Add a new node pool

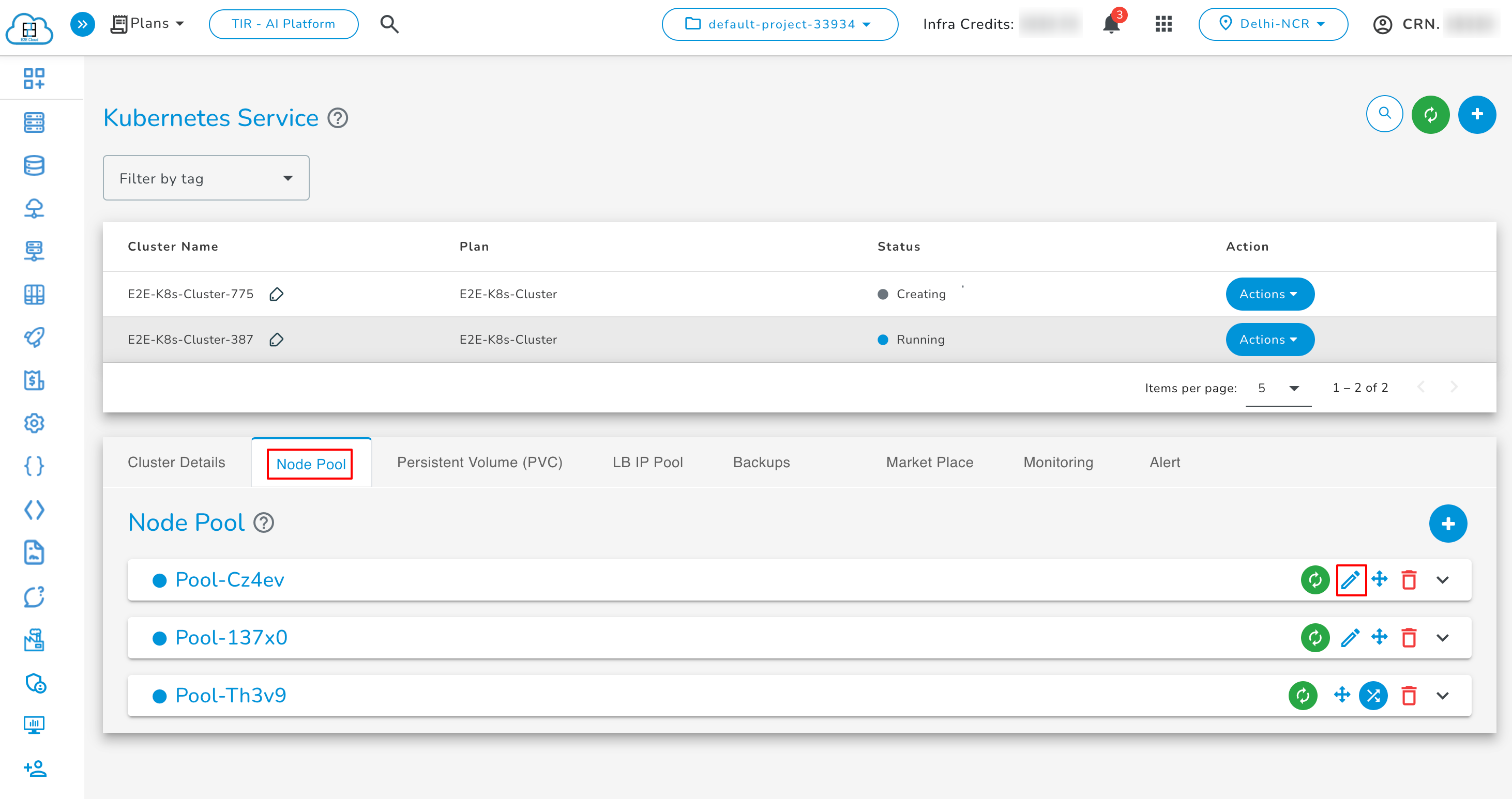pos(1448,524)
